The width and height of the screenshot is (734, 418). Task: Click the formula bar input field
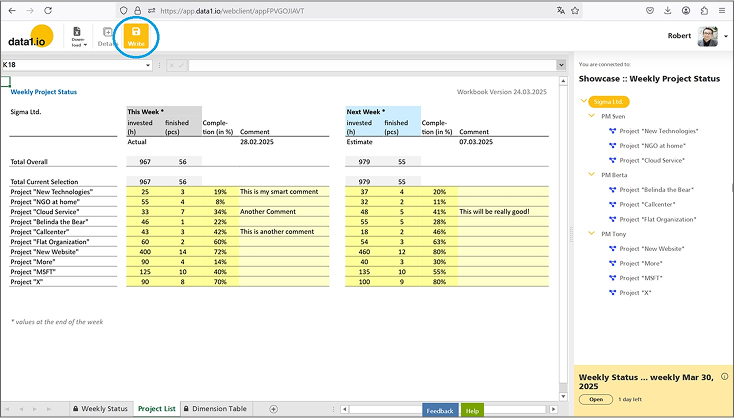372,65
